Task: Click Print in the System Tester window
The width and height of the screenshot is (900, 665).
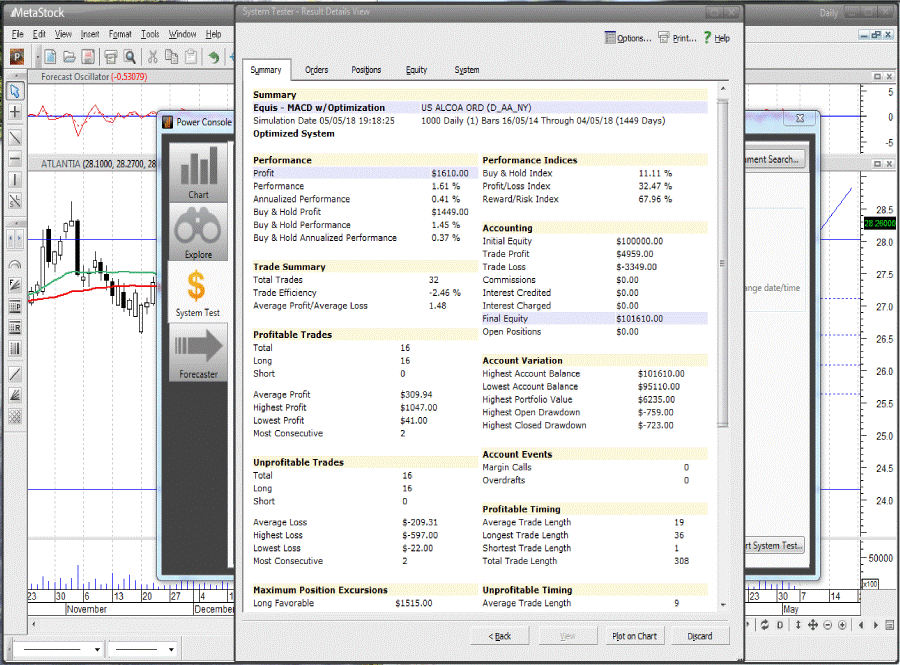Action: coord(677,38)
